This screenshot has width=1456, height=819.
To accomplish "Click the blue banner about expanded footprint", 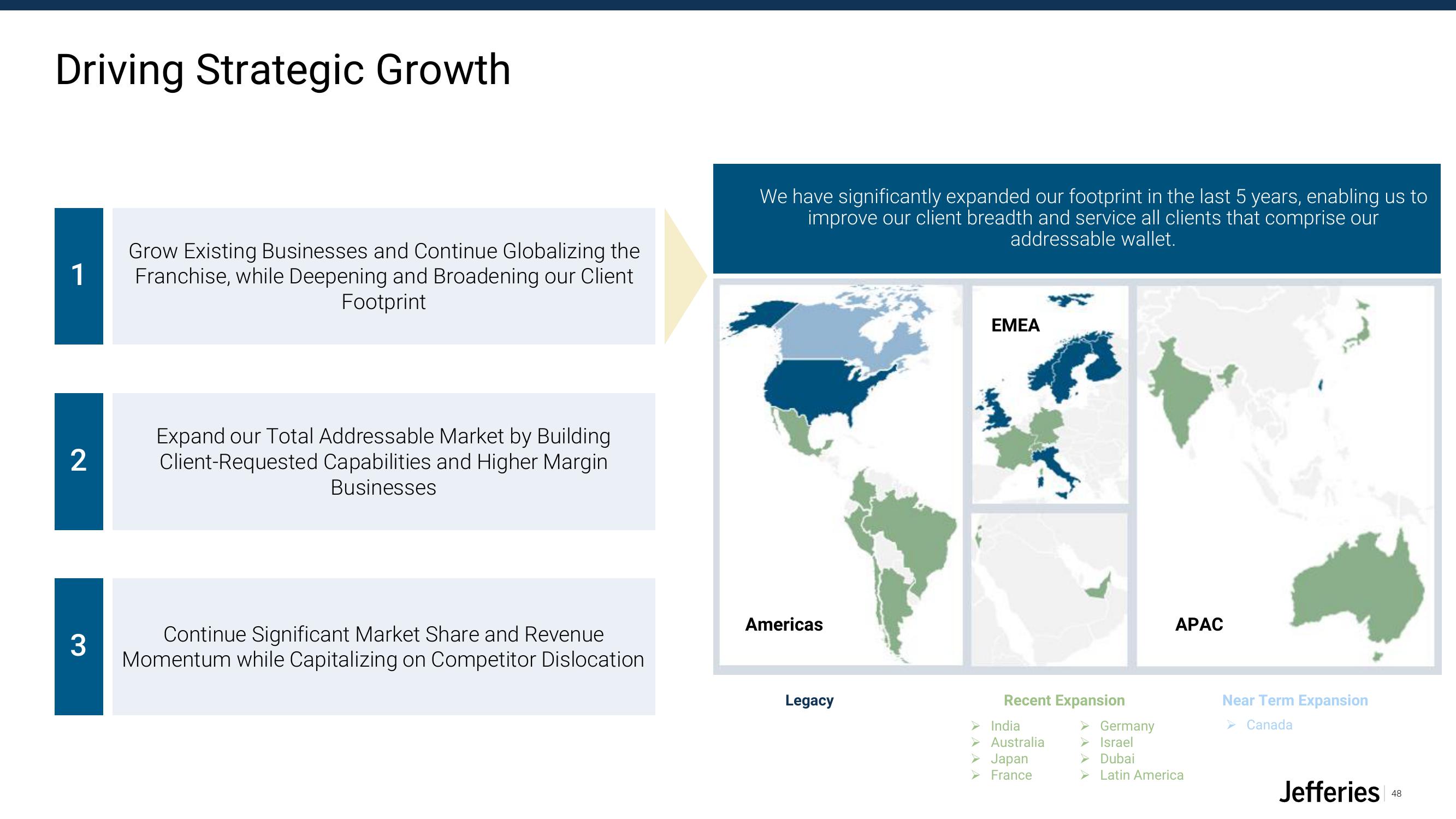I will (1077, 218).
